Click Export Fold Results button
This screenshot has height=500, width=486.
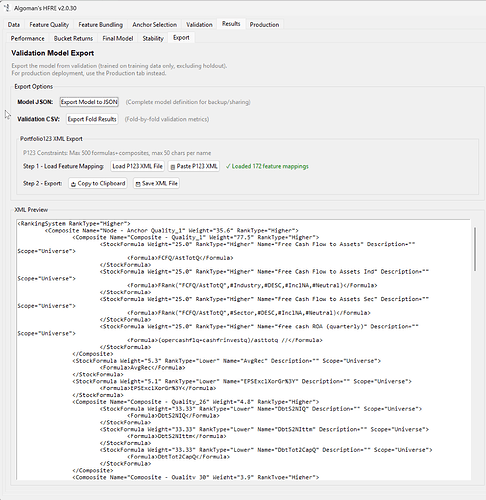[92, 119]
